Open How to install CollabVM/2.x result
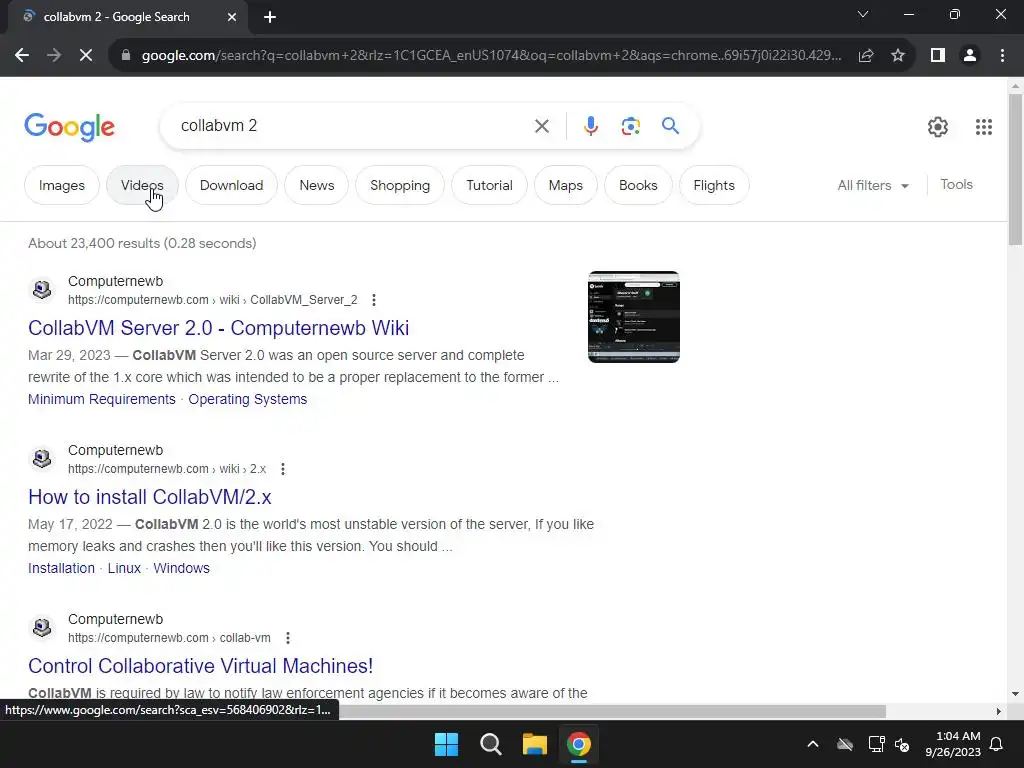 tap(150, 497)
